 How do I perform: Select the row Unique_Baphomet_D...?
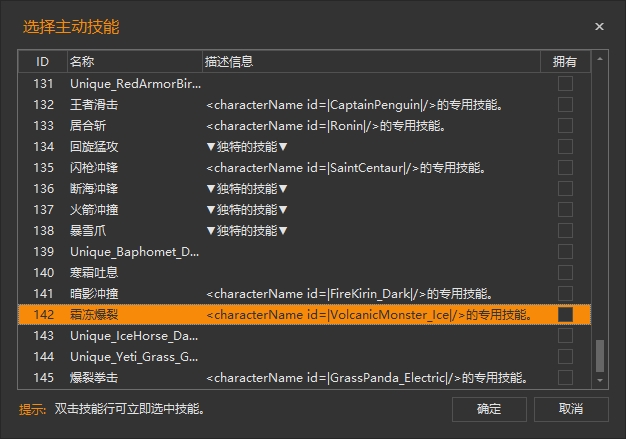pyautogui.click(x=305, y=252)
